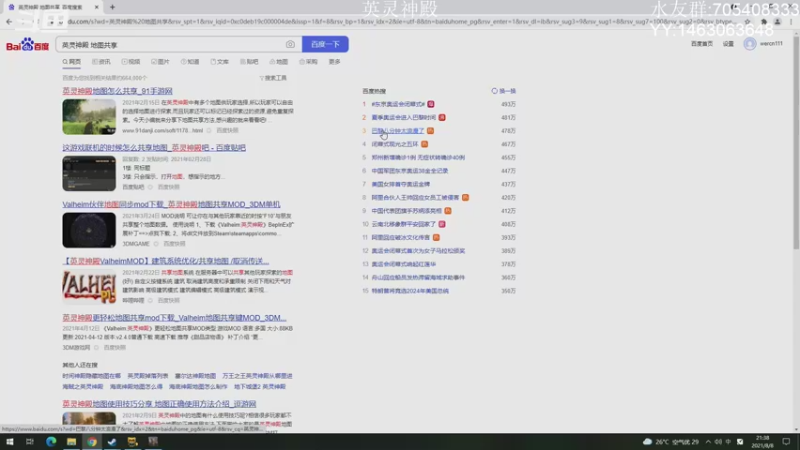Switch to the 资讯 tab

coord(101,62)
